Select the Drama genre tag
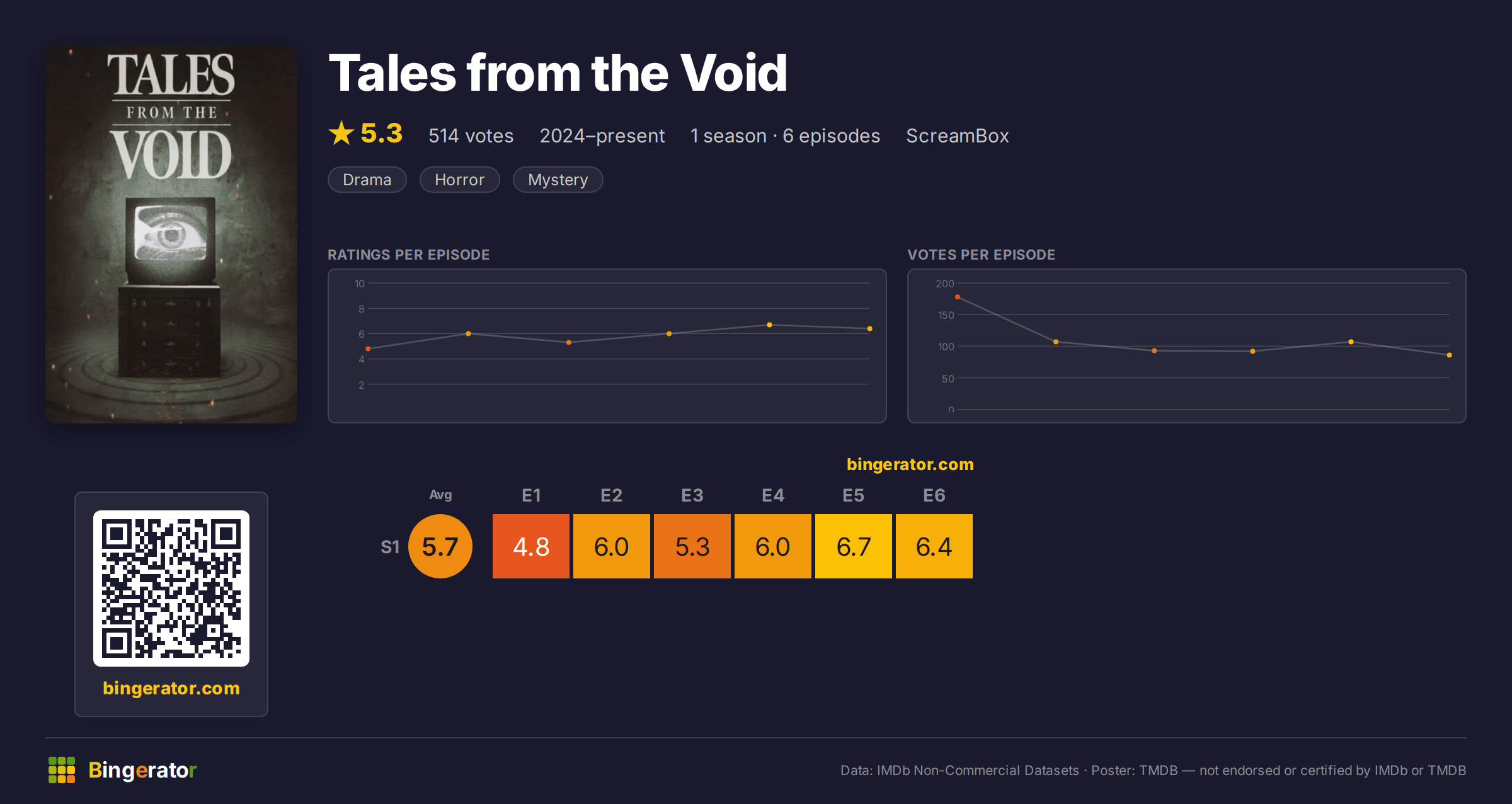Image resolution: width=1512 pixels, height=804 pixels. 367,180
